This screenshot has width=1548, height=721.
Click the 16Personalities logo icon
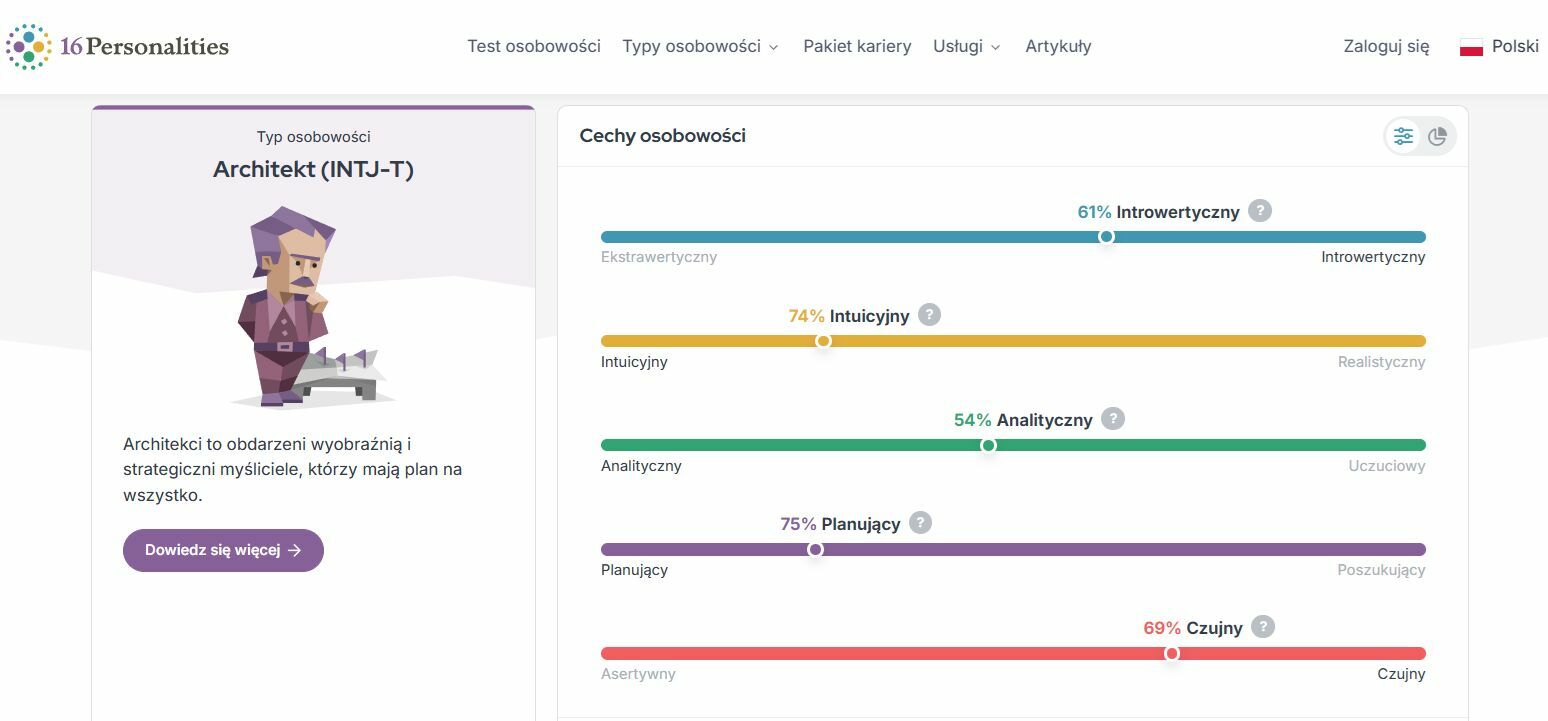point(28,46)
